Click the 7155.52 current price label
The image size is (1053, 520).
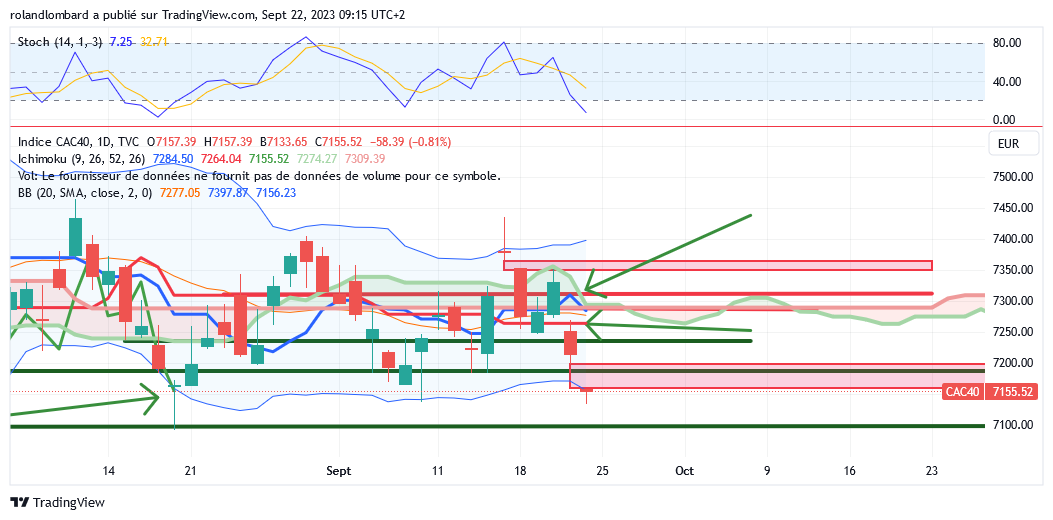point(1013,392)
